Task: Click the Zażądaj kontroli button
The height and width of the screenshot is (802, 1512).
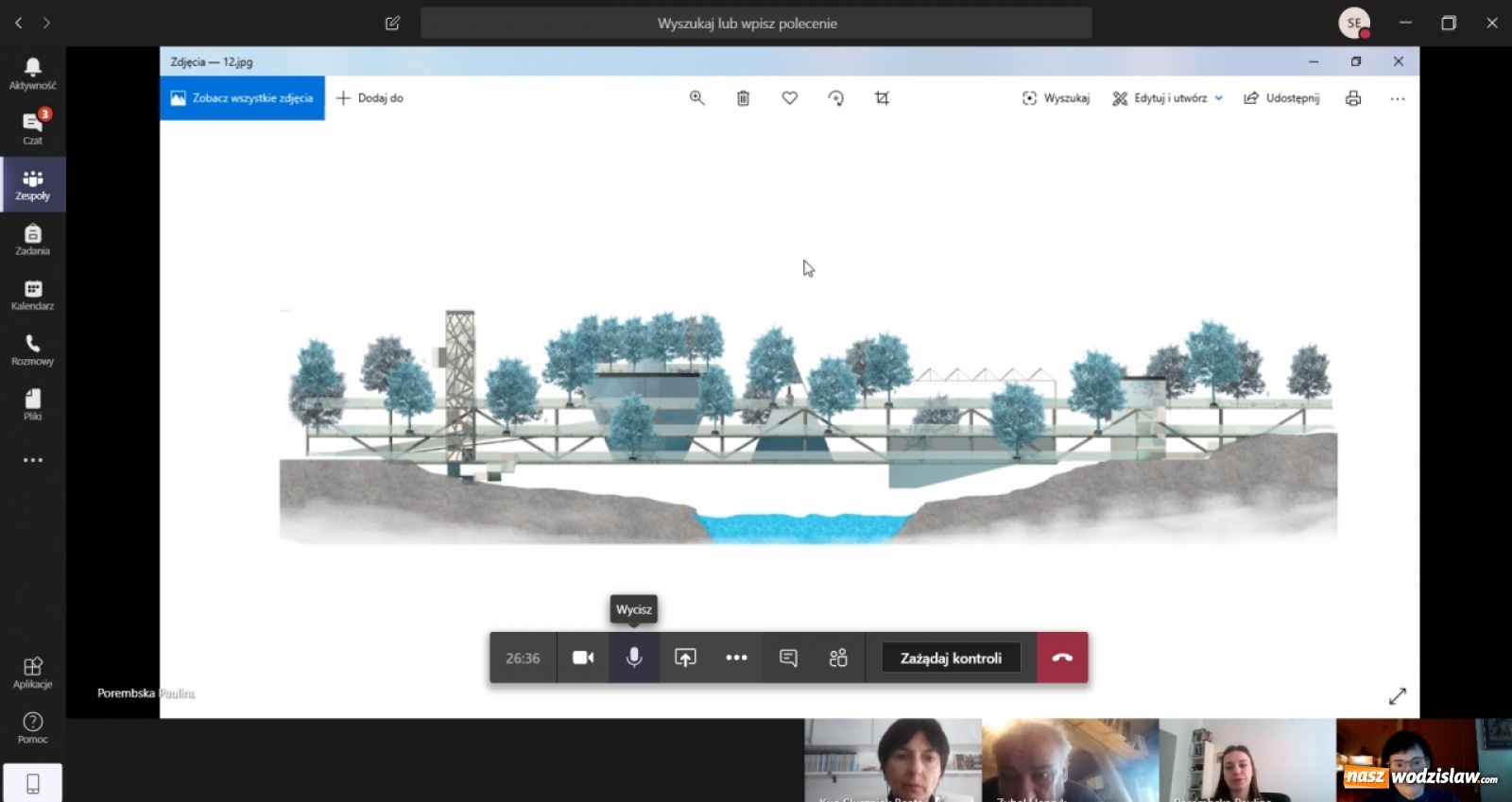Action: coord(951,657)
